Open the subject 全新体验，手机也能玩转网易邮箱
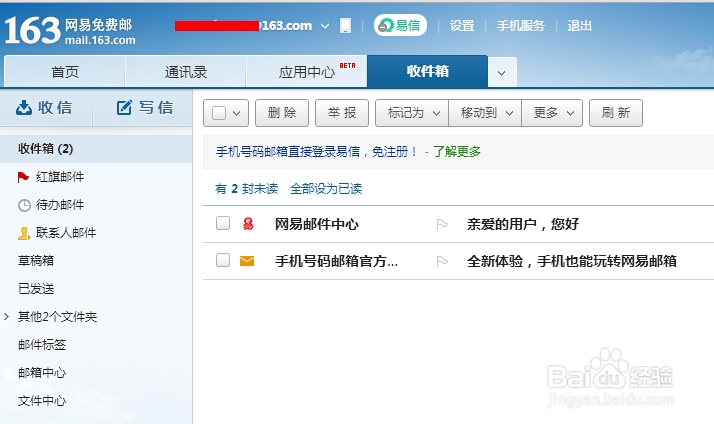714x424 pixels. [571, 261]
